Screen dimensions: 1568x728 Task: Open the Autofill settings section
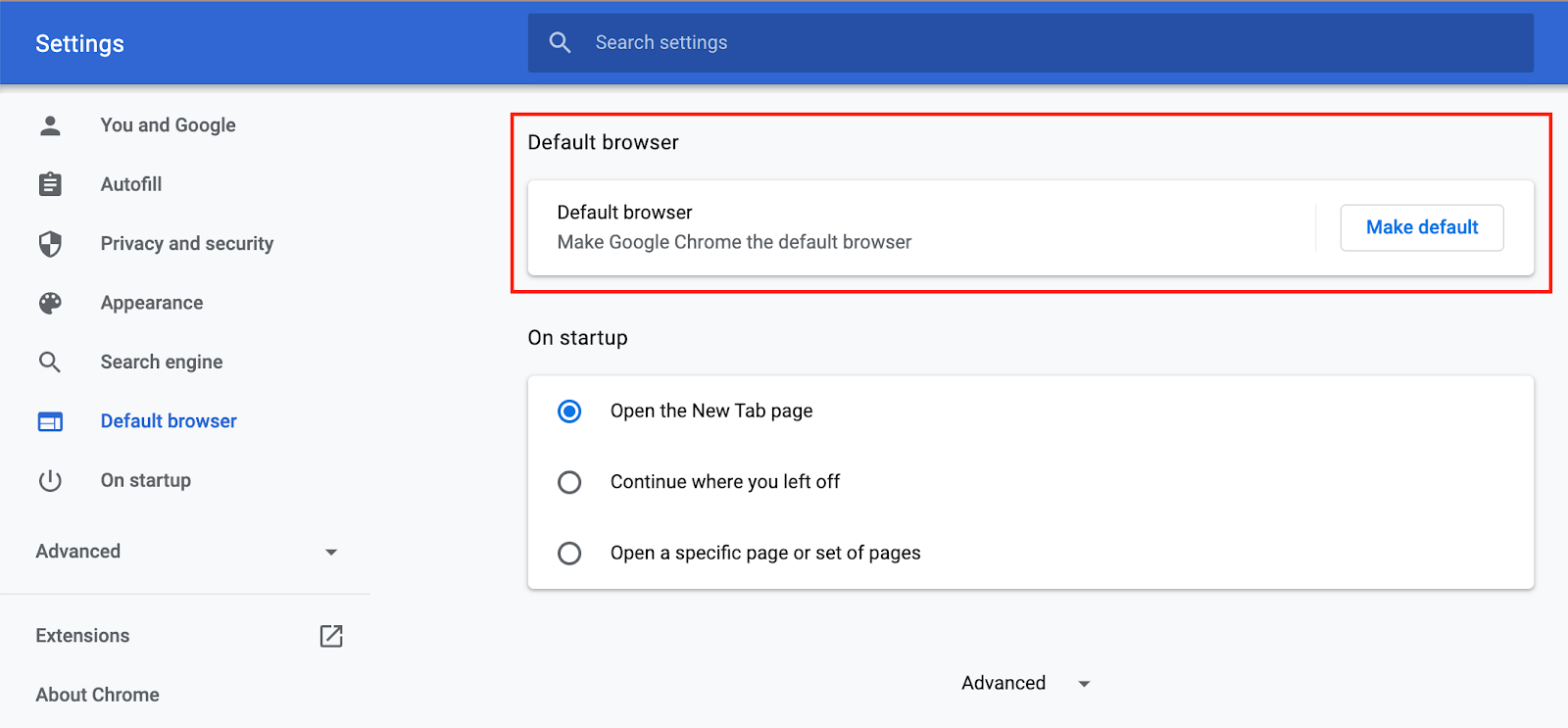coord(131,184)
